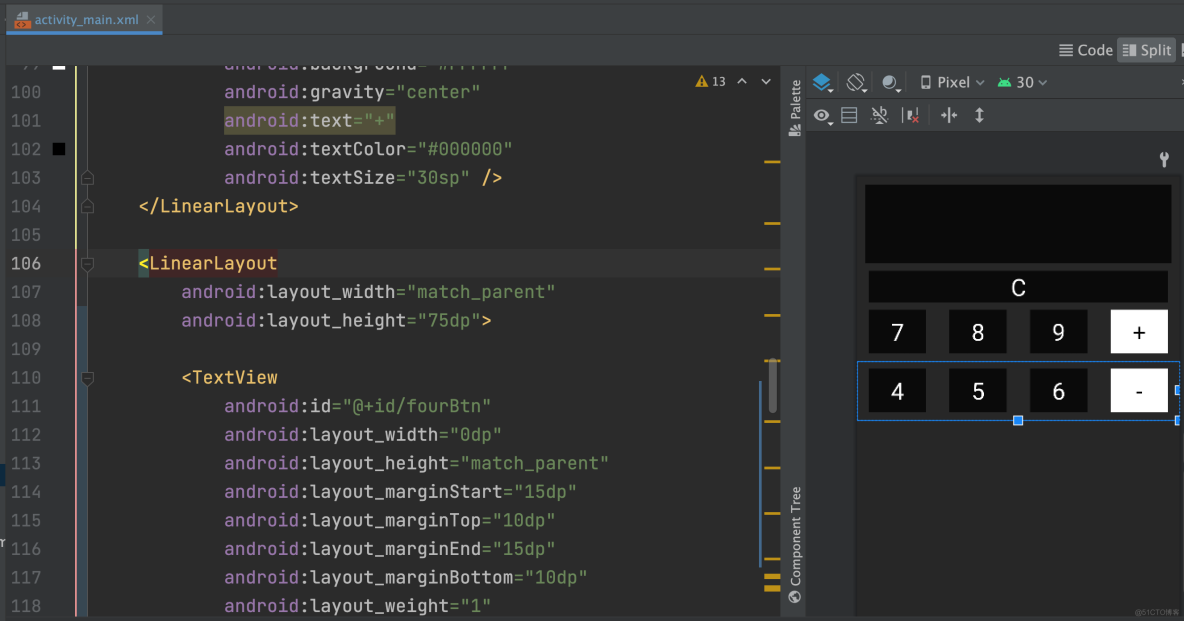Open the Component Tree side panel

click(x=794, y=545)
